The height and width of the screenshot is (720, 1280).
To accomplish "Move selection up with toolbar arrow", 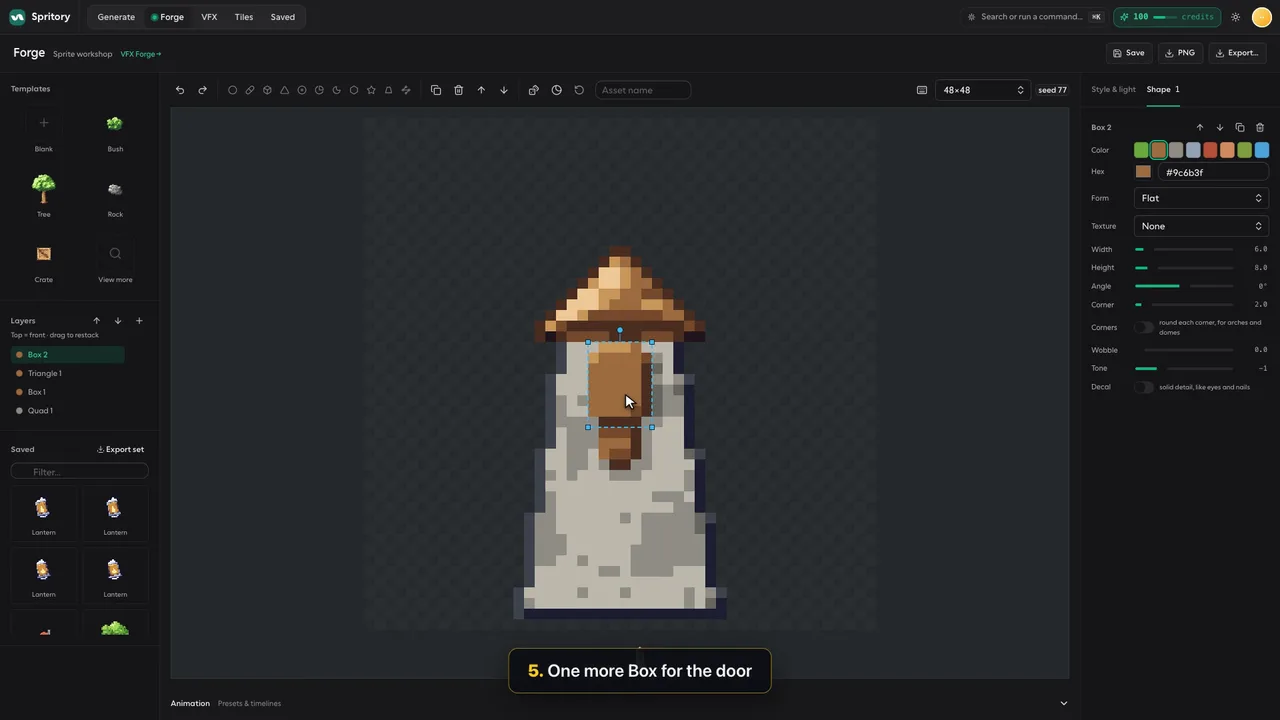I will (x=481, y=90).
